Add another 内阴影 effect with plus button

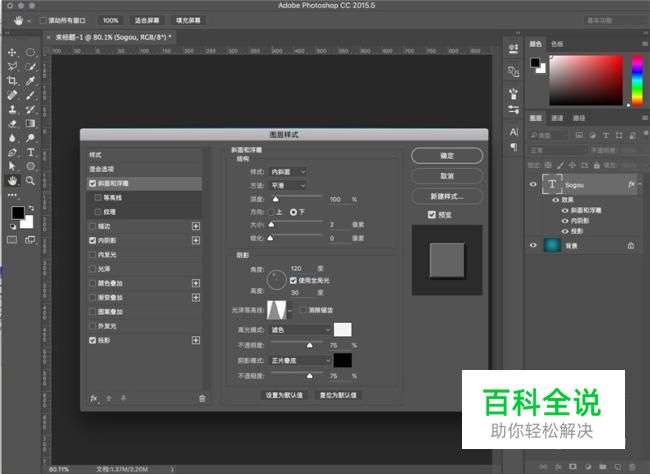[x=196, y=241]
